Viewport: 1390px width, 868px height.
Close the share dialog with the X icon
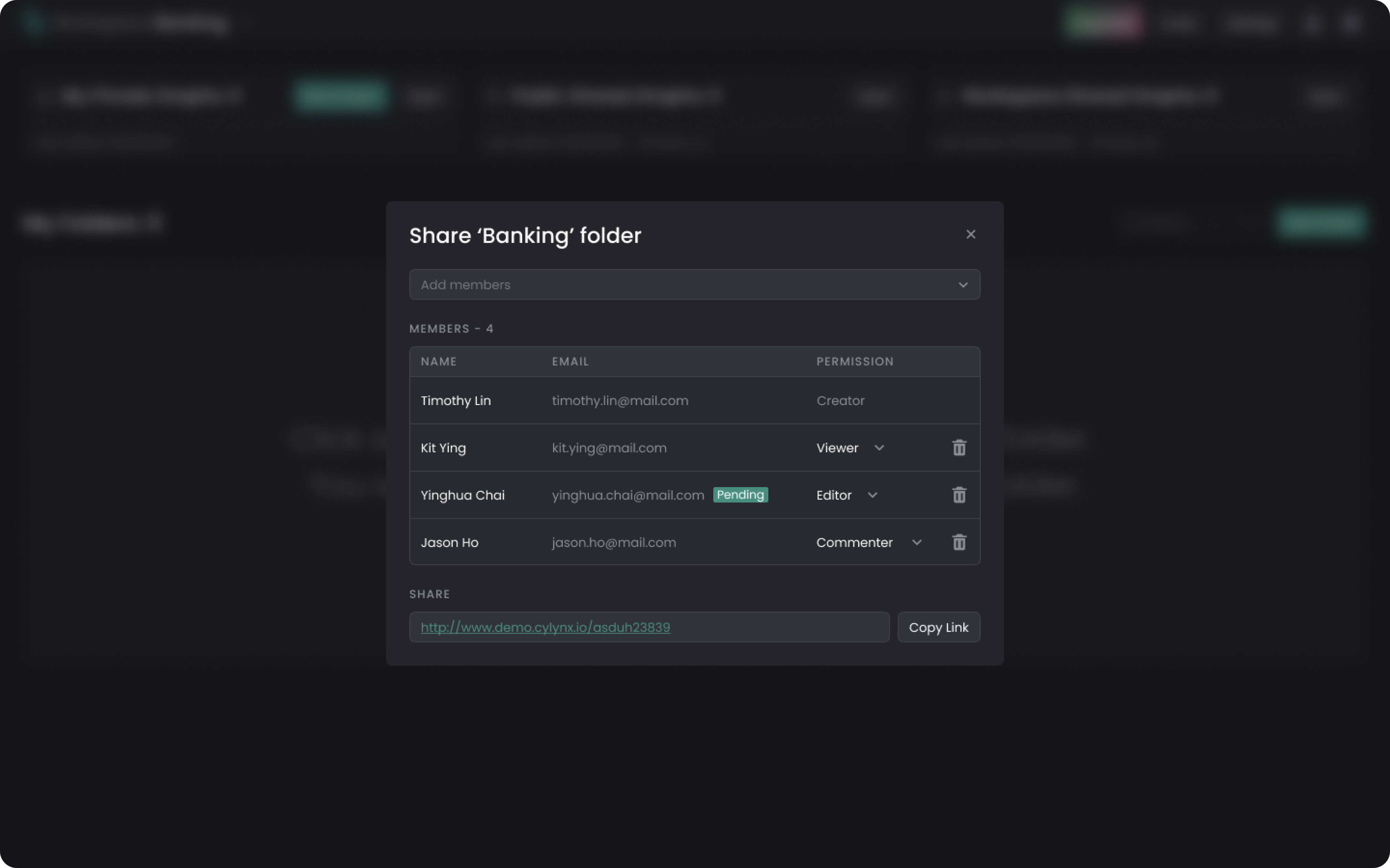point(970,234)
